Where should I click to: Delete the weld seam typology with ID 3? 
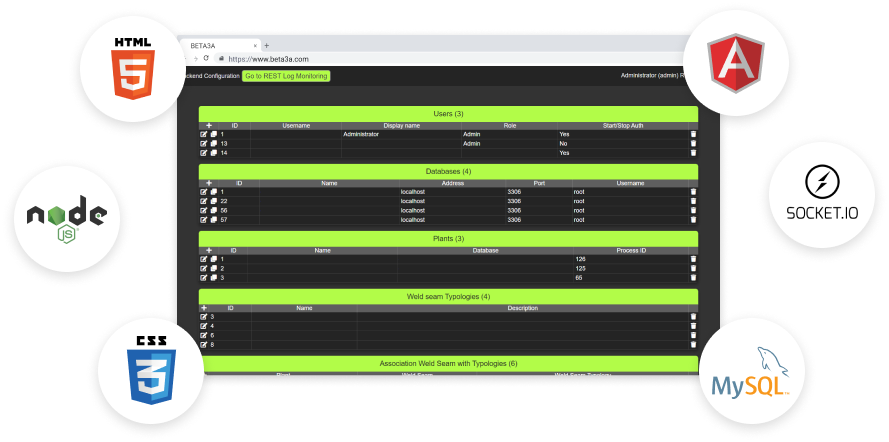coord(693,317)
